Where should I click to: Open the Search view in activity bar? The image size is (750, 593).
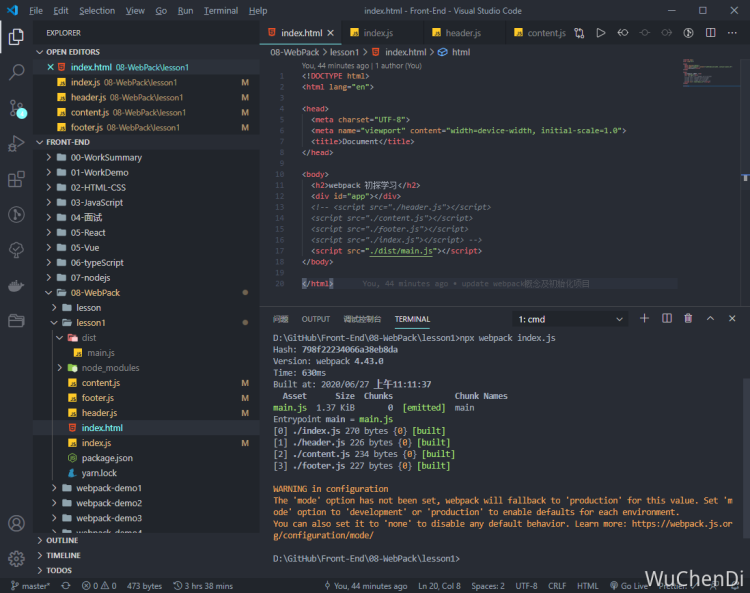tap(16, 72)
